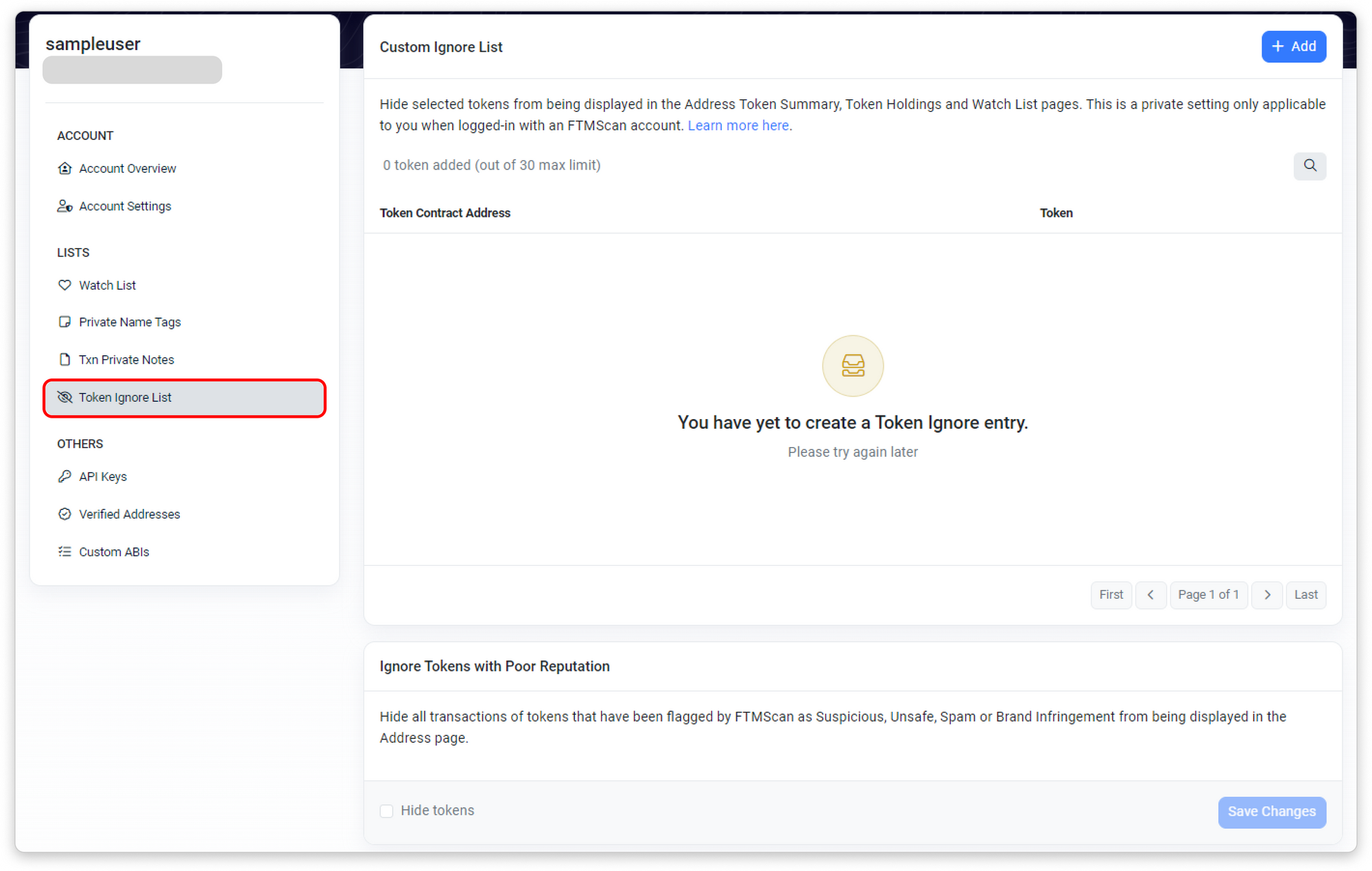The width and height of the screenshot is (1372, 871).
Task: Click the Verified Addresses checkmark icon
Action: [64, 514]
